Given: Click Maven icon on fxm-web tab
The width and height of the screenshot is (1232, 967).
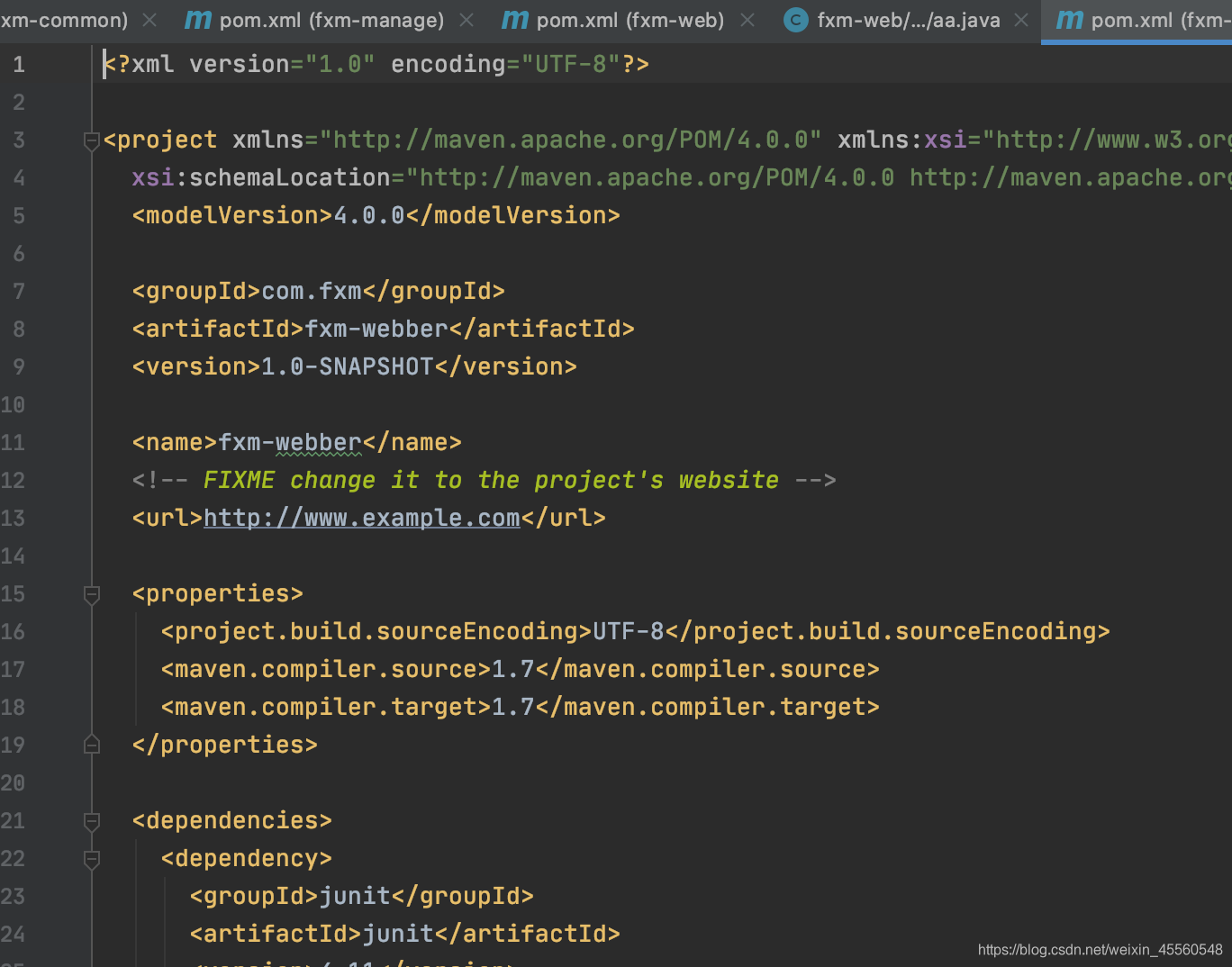Looking at the screenshot, I should click(514, 20).
